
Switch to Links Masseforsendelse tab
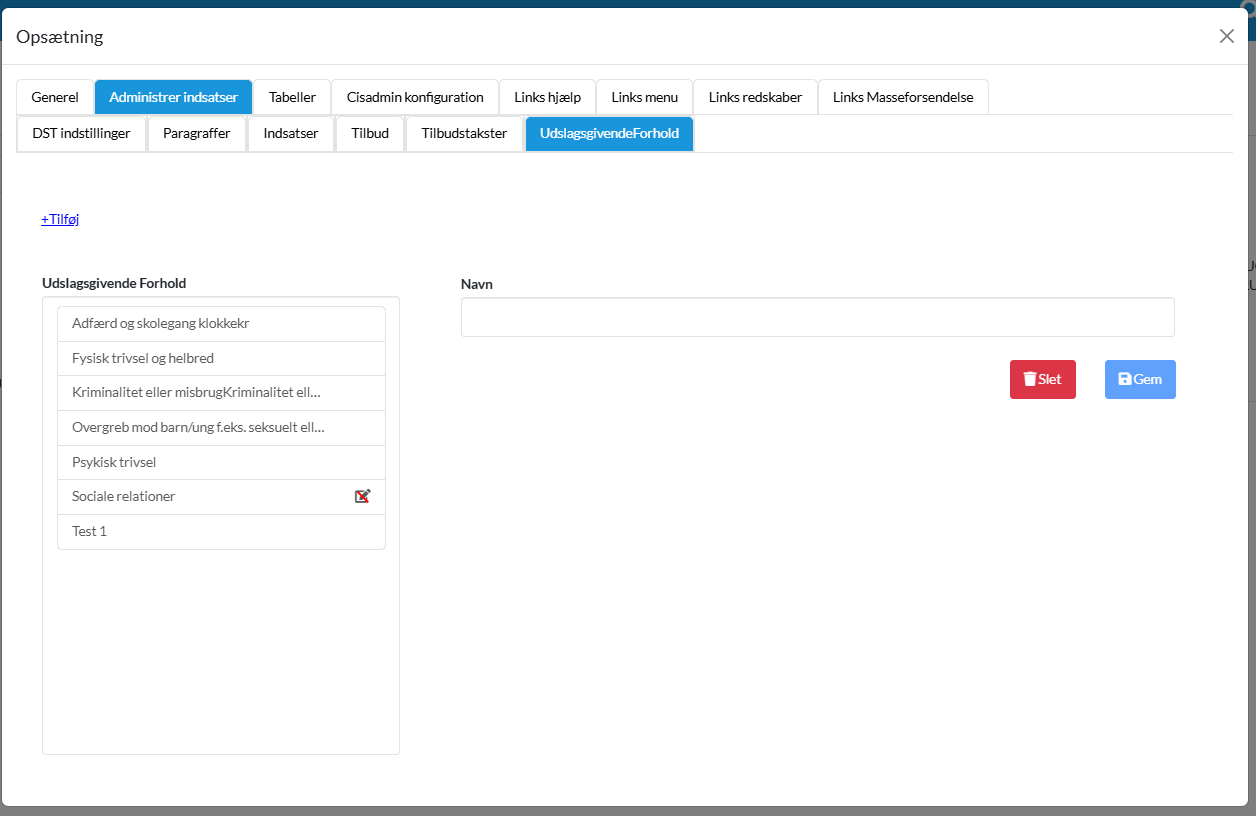(903, 97)
